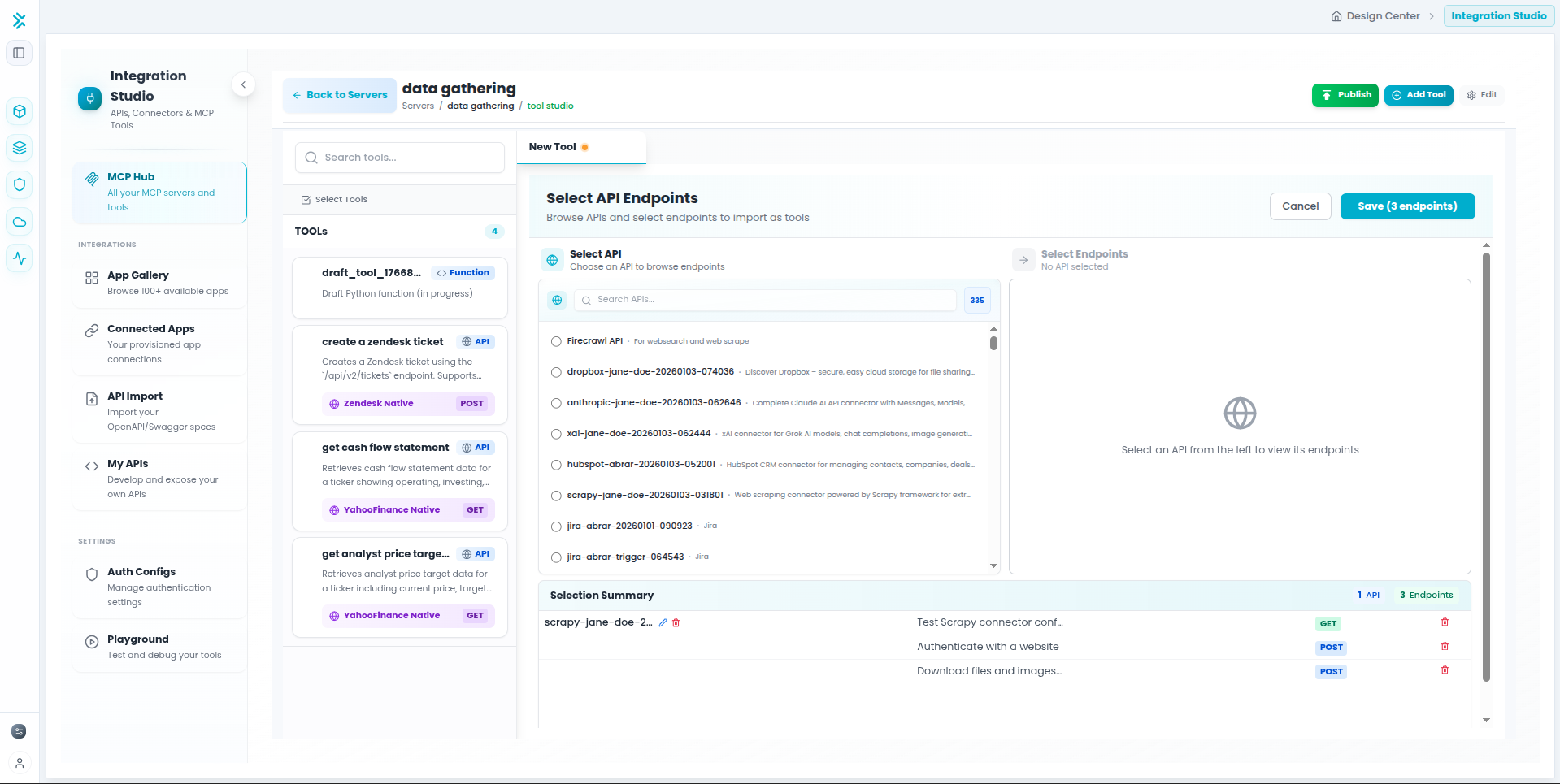The width and height of the screenshot is (1560, 784).
Task: Open the shield icon in left rail
Action: tap(20, 184)
